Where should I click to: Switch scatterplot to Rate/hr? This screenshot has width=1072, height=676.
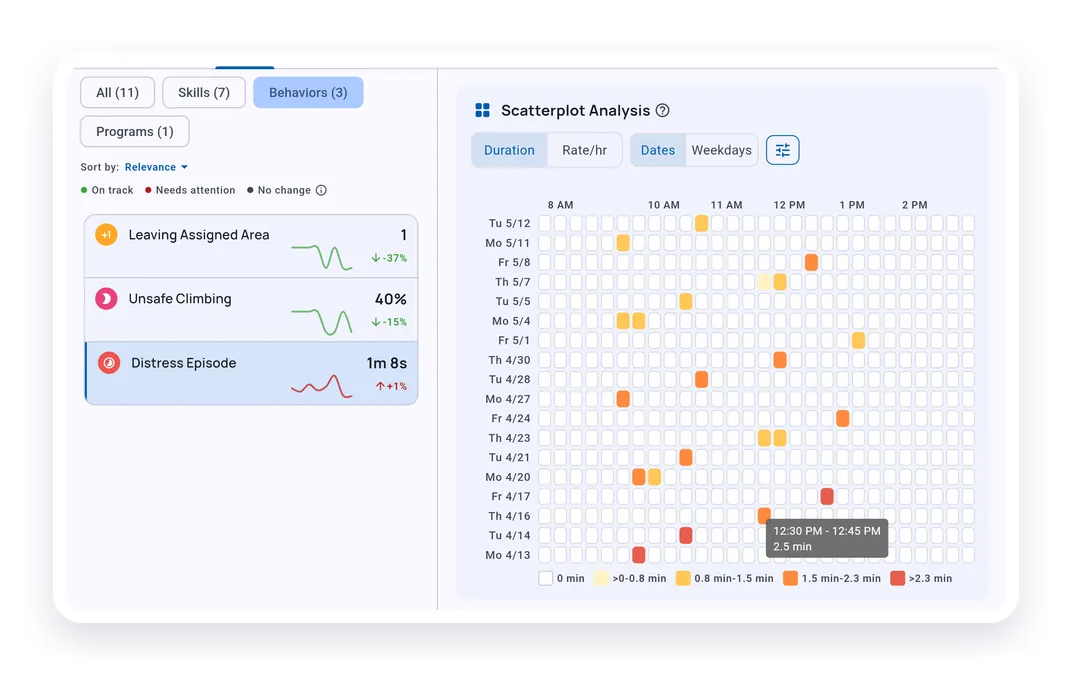coord(585,150)
